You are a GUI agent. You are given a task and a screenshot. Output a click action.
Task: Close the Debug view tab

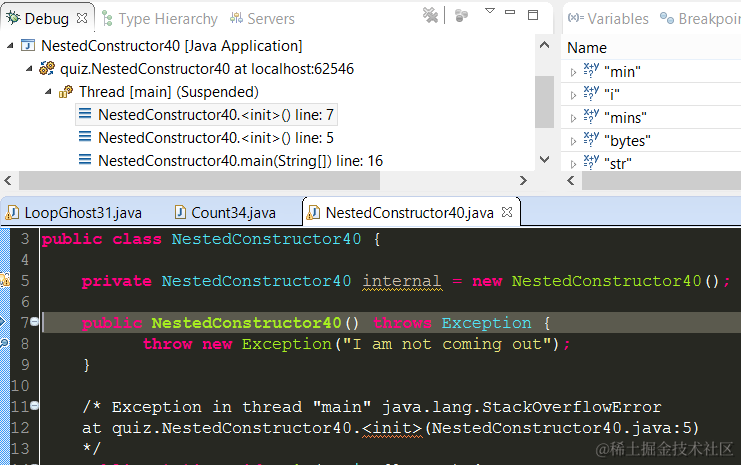point(82,18)
